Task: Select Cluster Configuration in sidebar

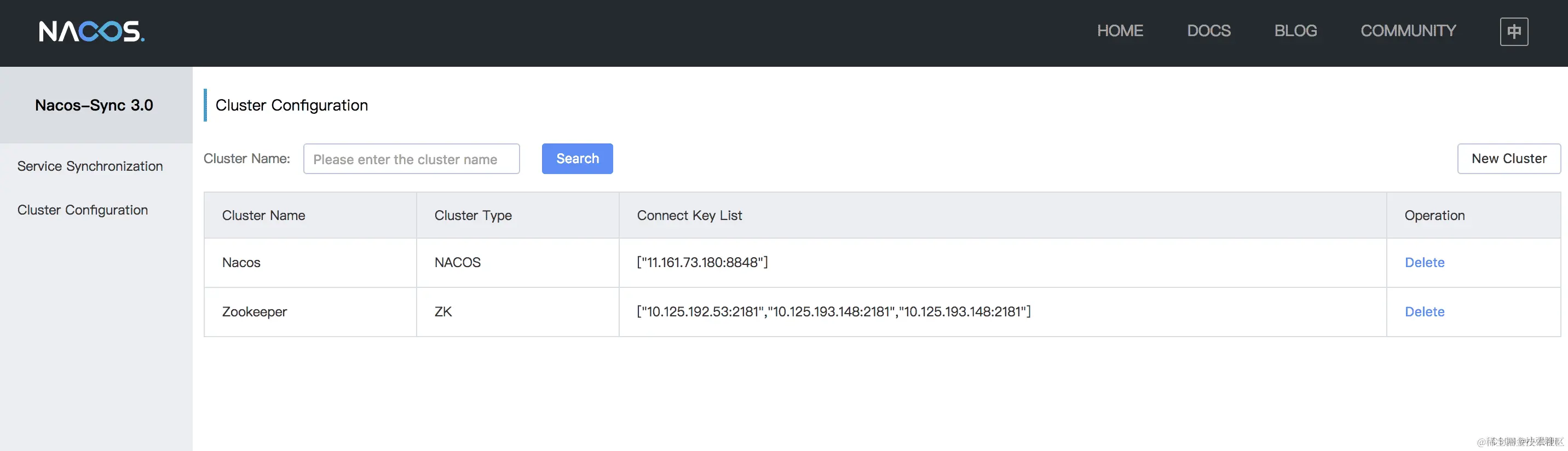Action: pyautogui.click(x=82, y=210)
